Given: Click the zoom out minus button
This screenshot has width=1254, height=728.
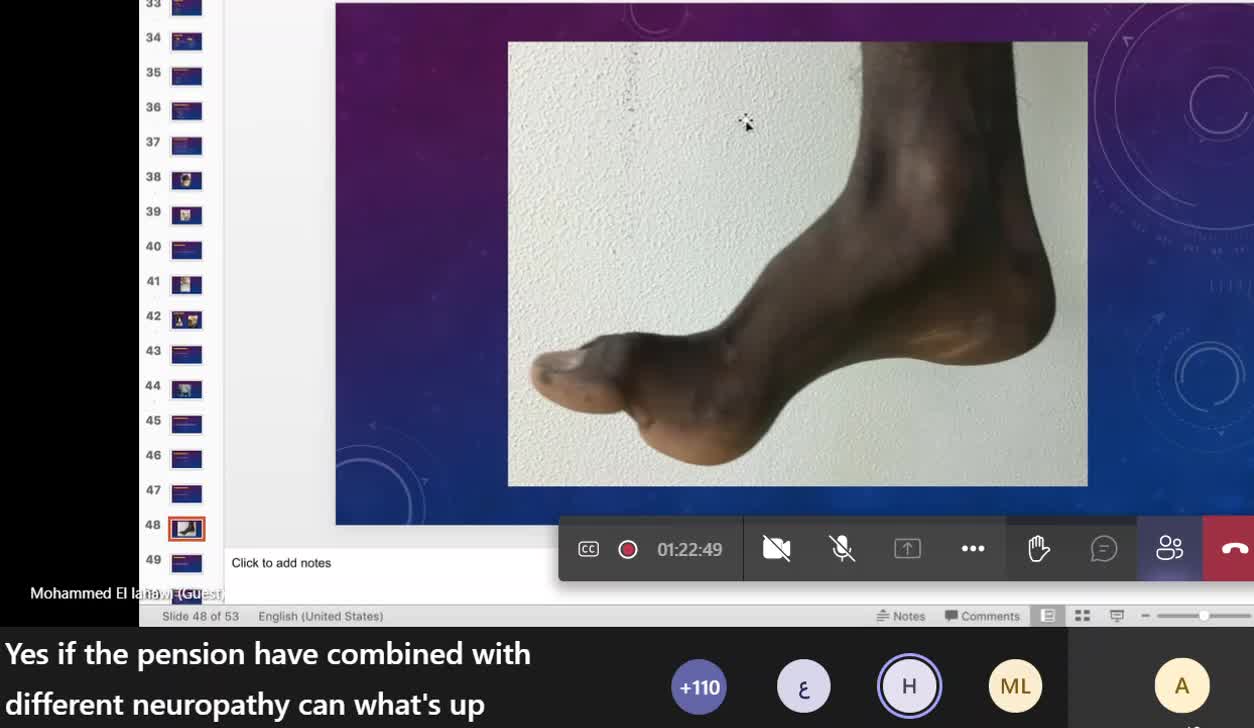Looking at the screenshot, I should [1145, 616].
